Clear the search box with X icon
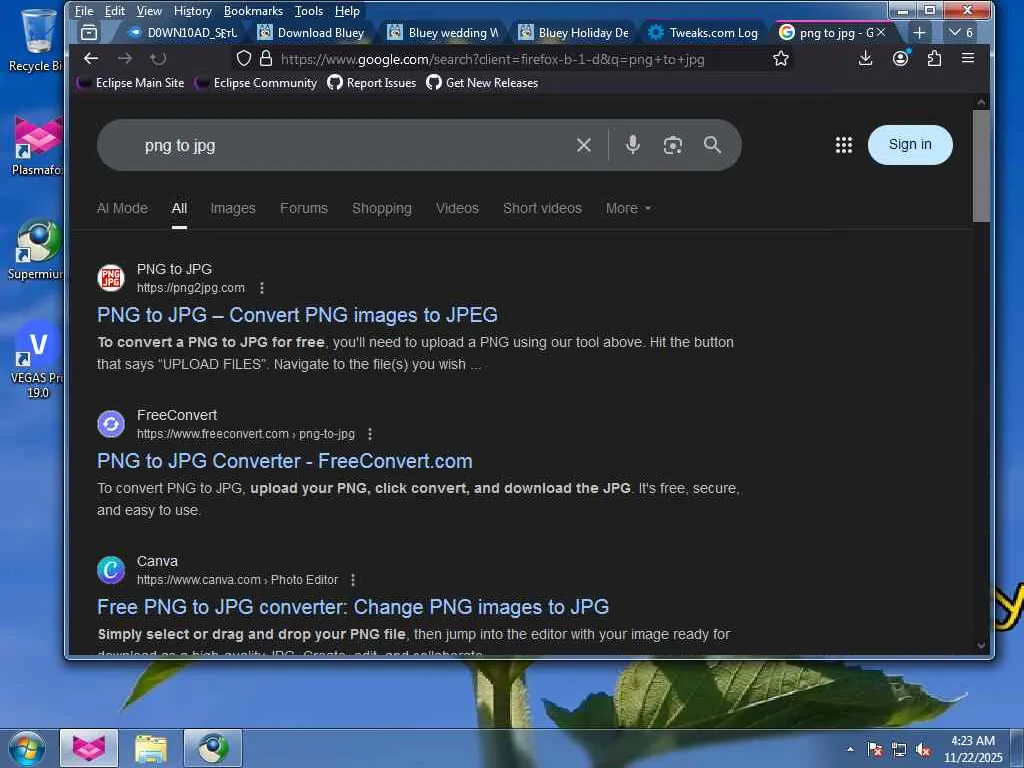This screenshot has height=768, width=1024. tap(584, 145)
